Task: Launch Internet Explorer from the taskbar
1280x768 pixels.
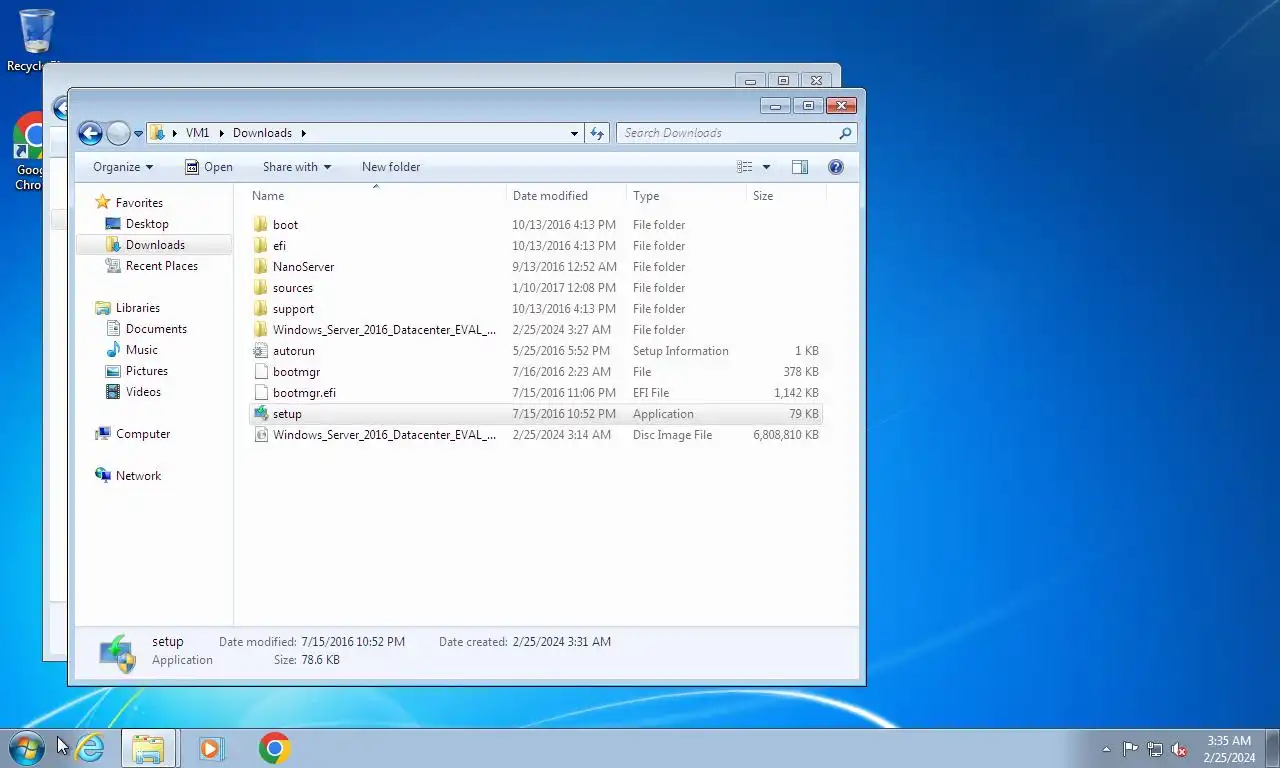Action: [x=90, y=748]
